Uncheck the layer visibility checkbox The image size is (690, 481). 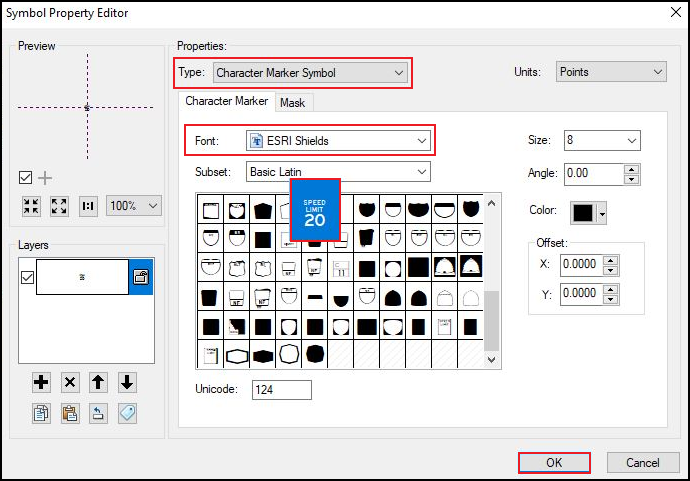[27, 278]
